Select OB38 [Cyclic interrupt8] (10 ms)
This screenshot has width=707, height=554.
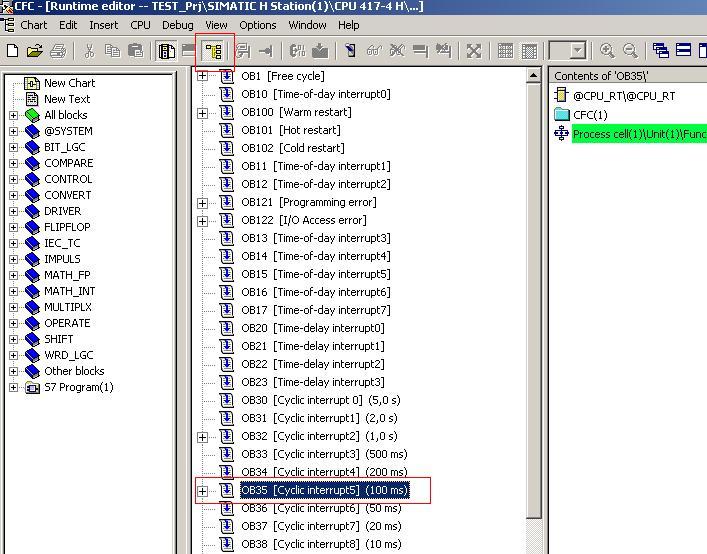click(321, 544)
